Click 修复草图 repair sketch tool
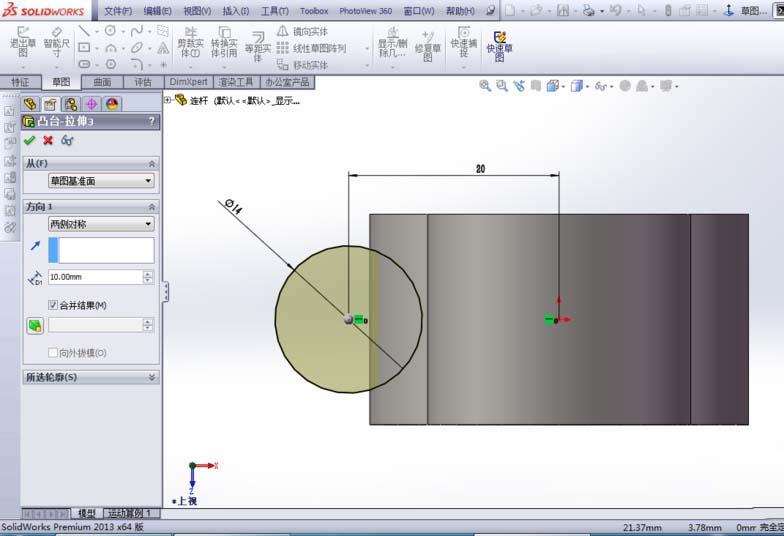Viewport: 784px width, 536px height. pyautogui.click(x=428, y=46)
